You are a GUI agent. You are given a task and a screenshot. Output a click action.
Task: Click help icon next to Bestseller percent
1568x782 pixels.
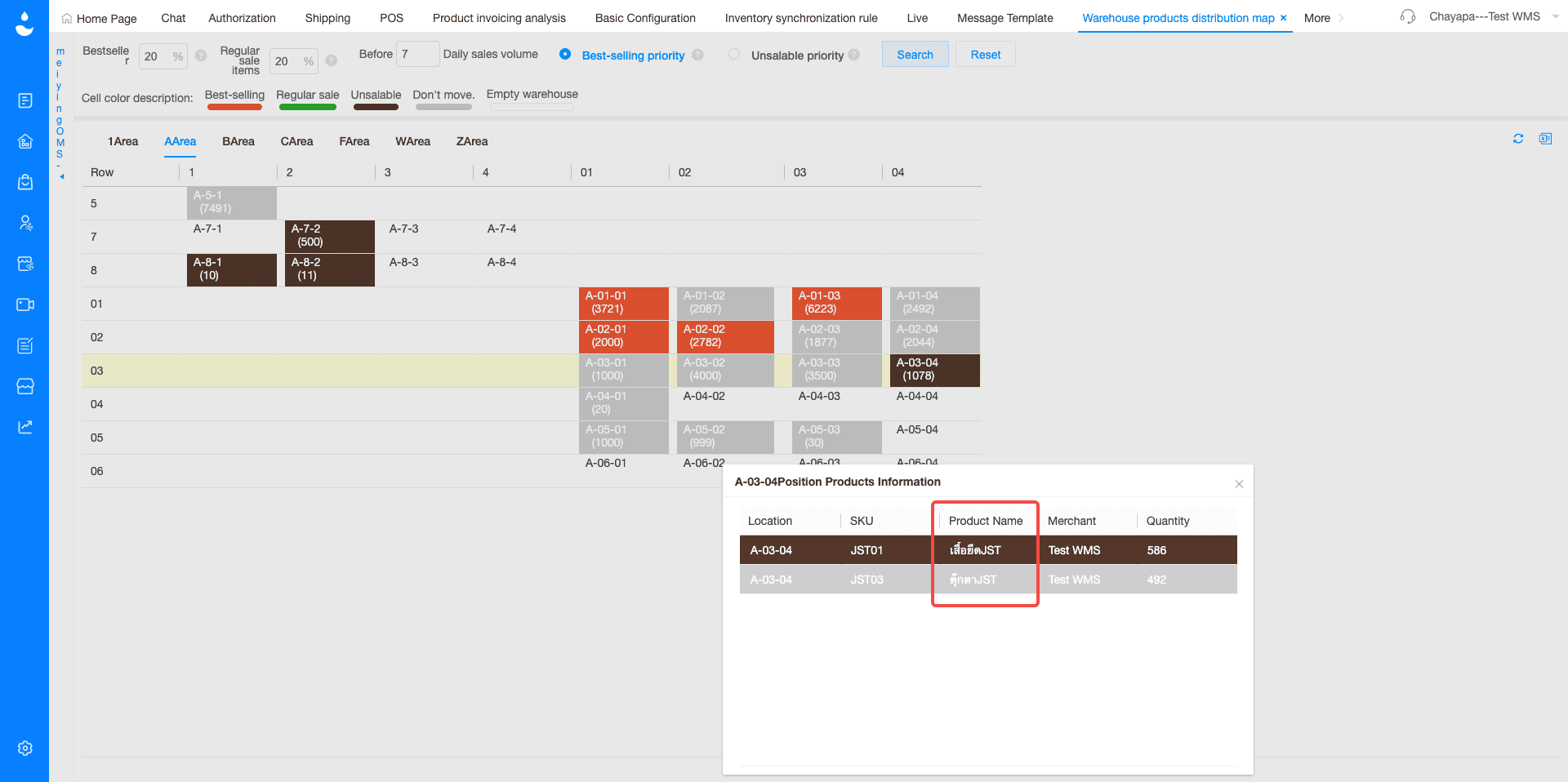201,56
